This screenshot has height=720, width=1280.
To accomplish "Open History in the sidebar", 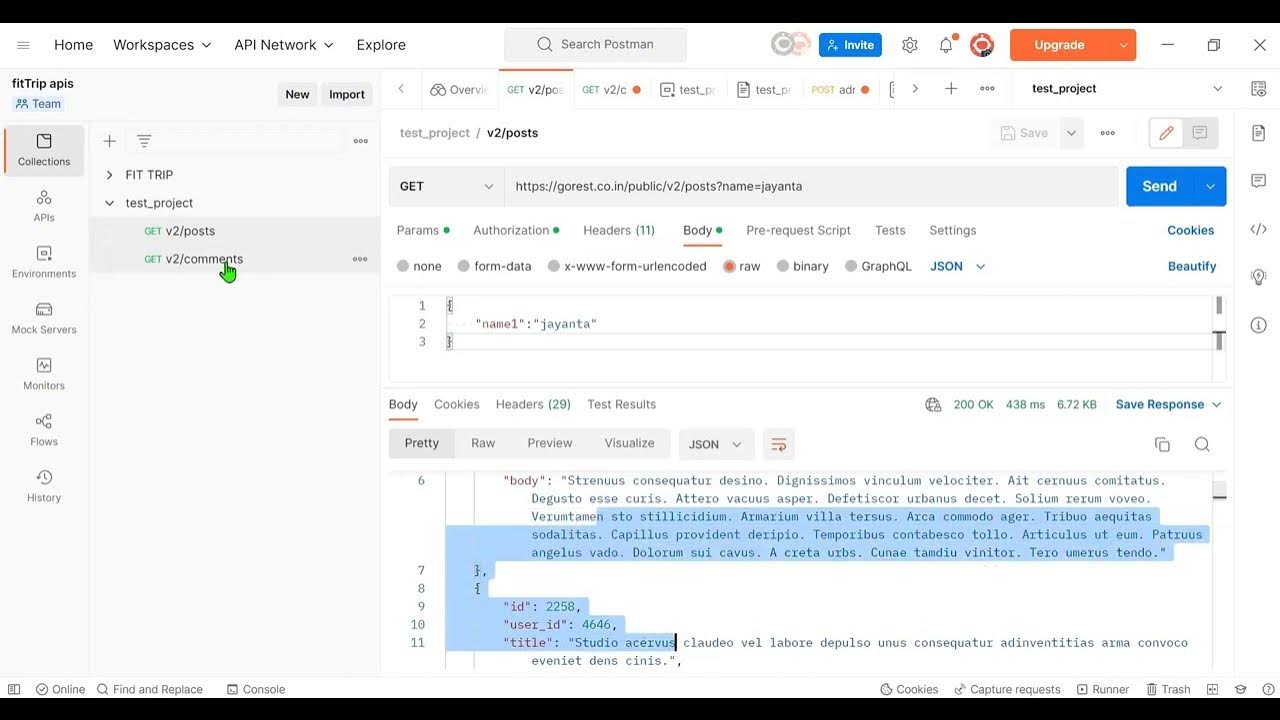I will (x=44, y=486).
